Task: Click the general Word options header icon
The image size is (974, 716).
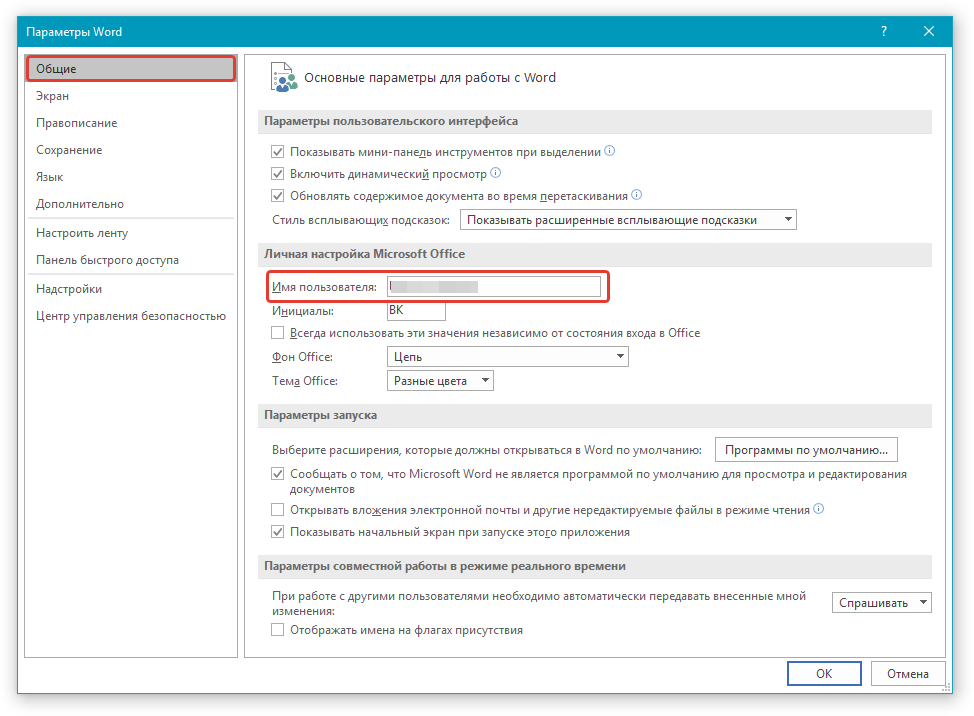Action: point(284,78)
